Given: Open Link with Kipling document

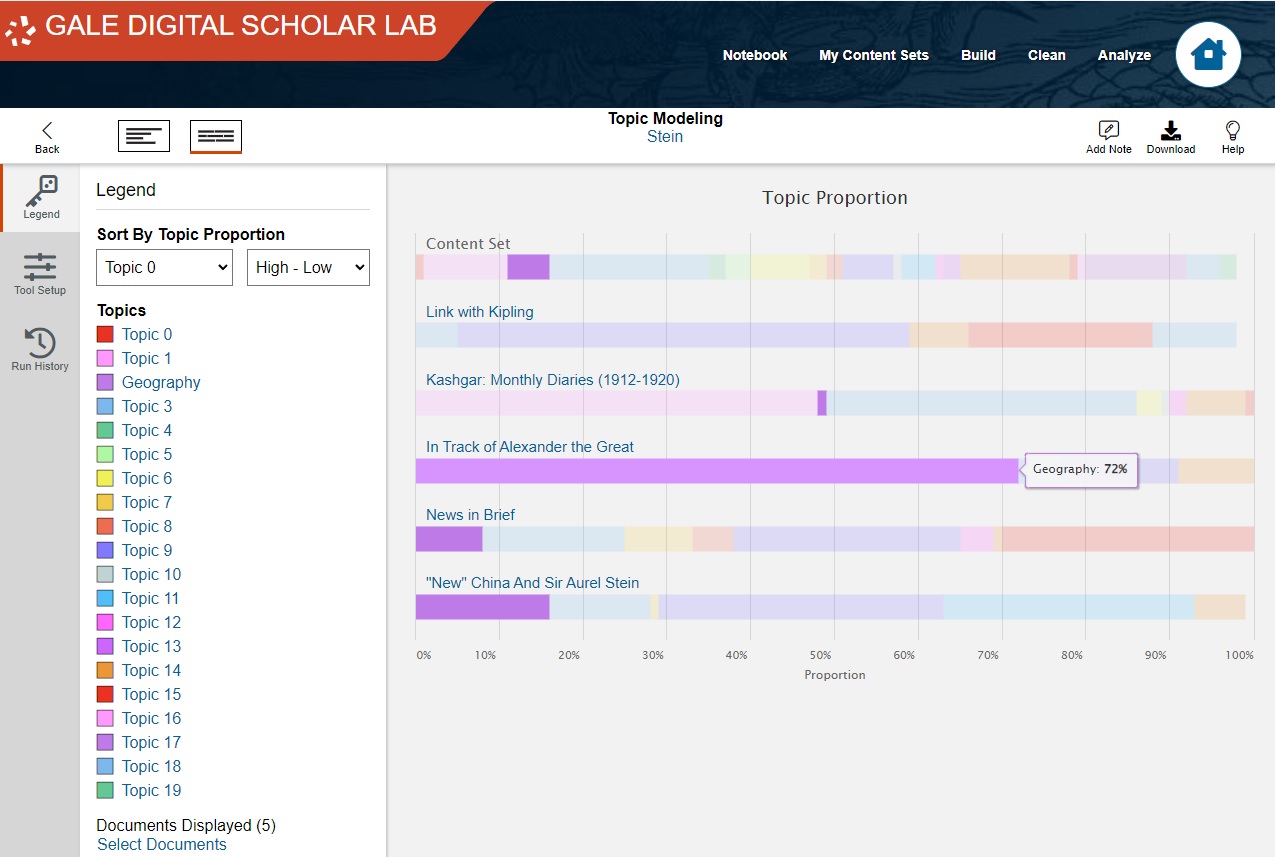Looking at the screenshot, I should (480, 311).
